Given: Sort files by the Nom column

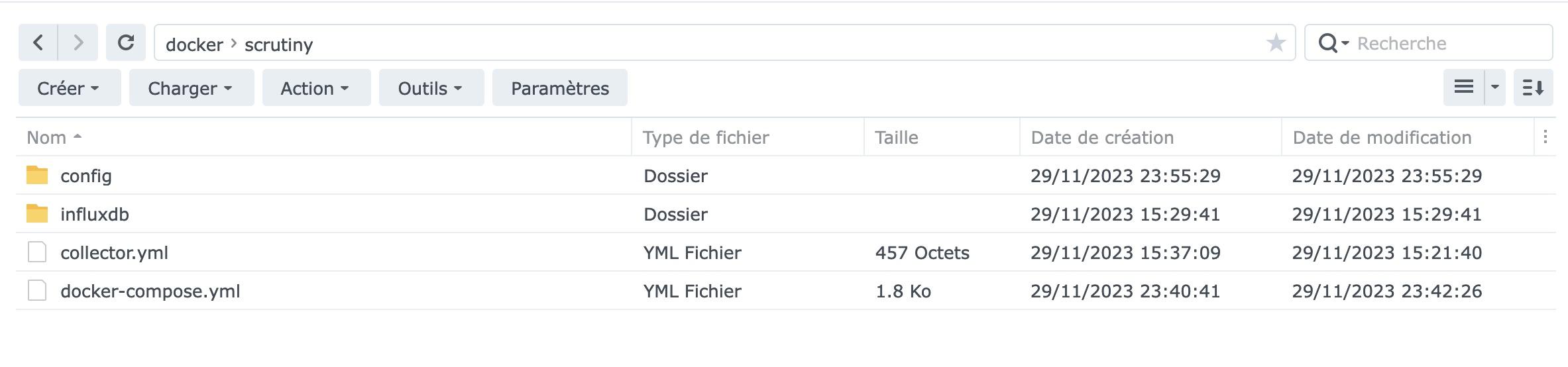Looking at the screenshot, I should click(x=47, y=138).
